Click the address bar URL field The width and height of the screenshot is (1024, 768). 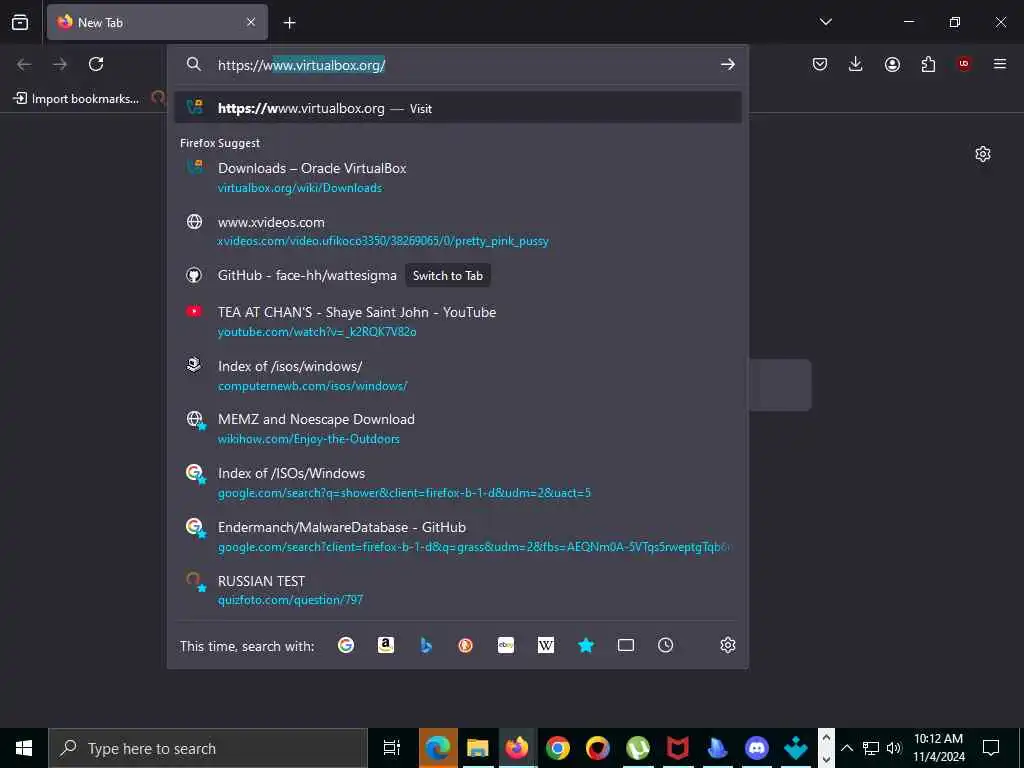click(x=457, y=65)
